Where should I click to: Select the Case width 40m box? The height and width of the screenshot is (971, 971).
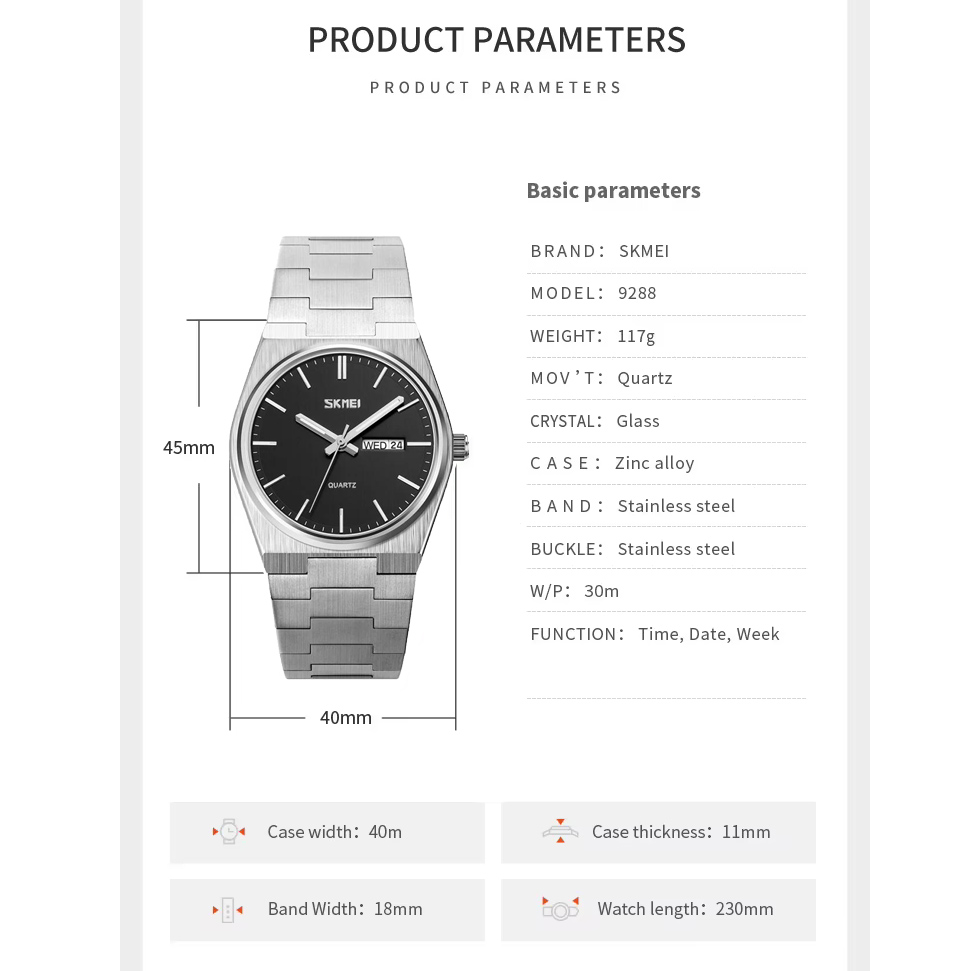click(327, 832)
